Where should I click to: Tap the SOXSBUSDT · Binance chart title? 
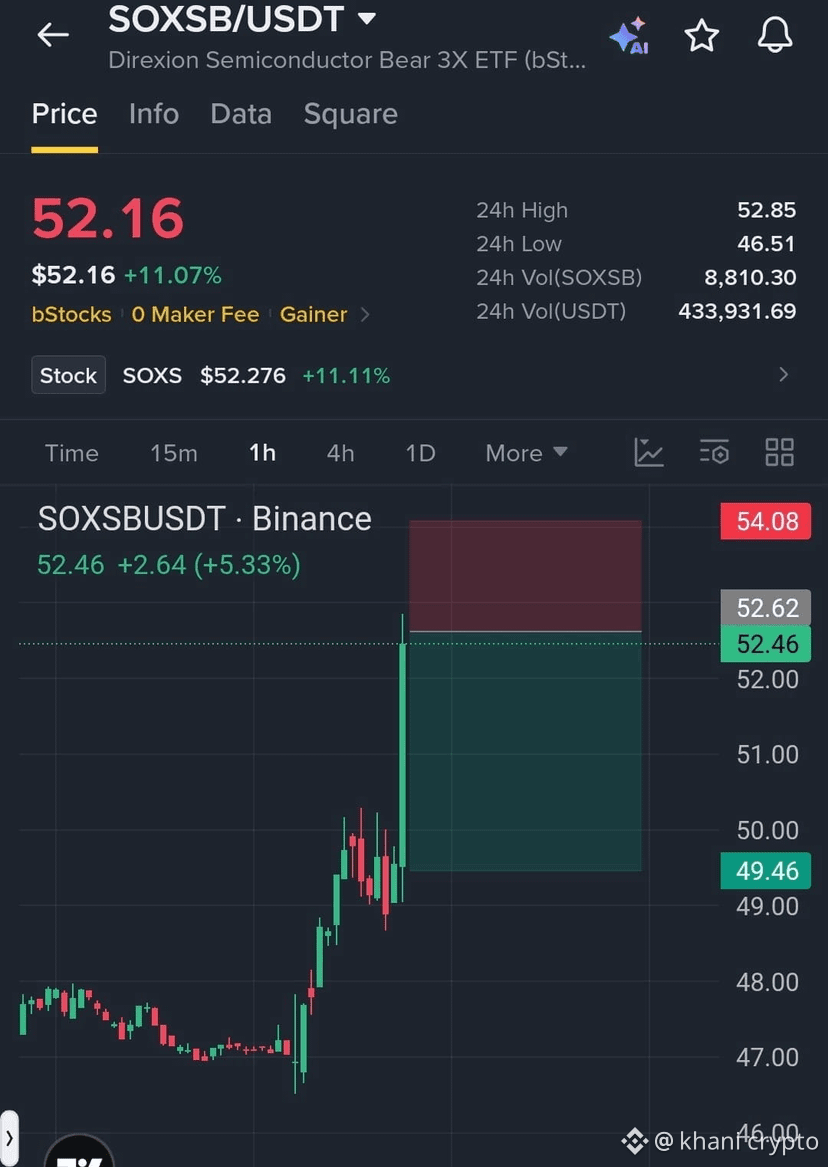pos(205,519)
